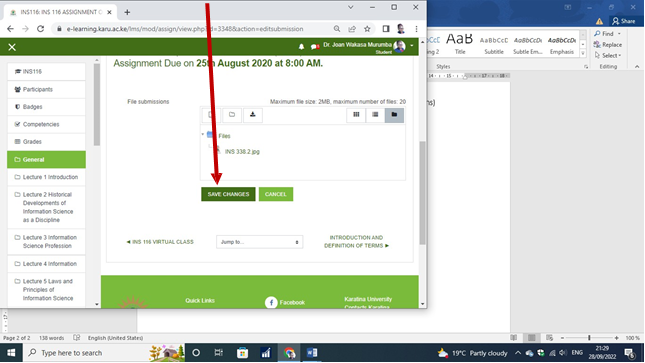Open Lecture 4 Information section
Screen dimensions: 645x363
(46, 264)
